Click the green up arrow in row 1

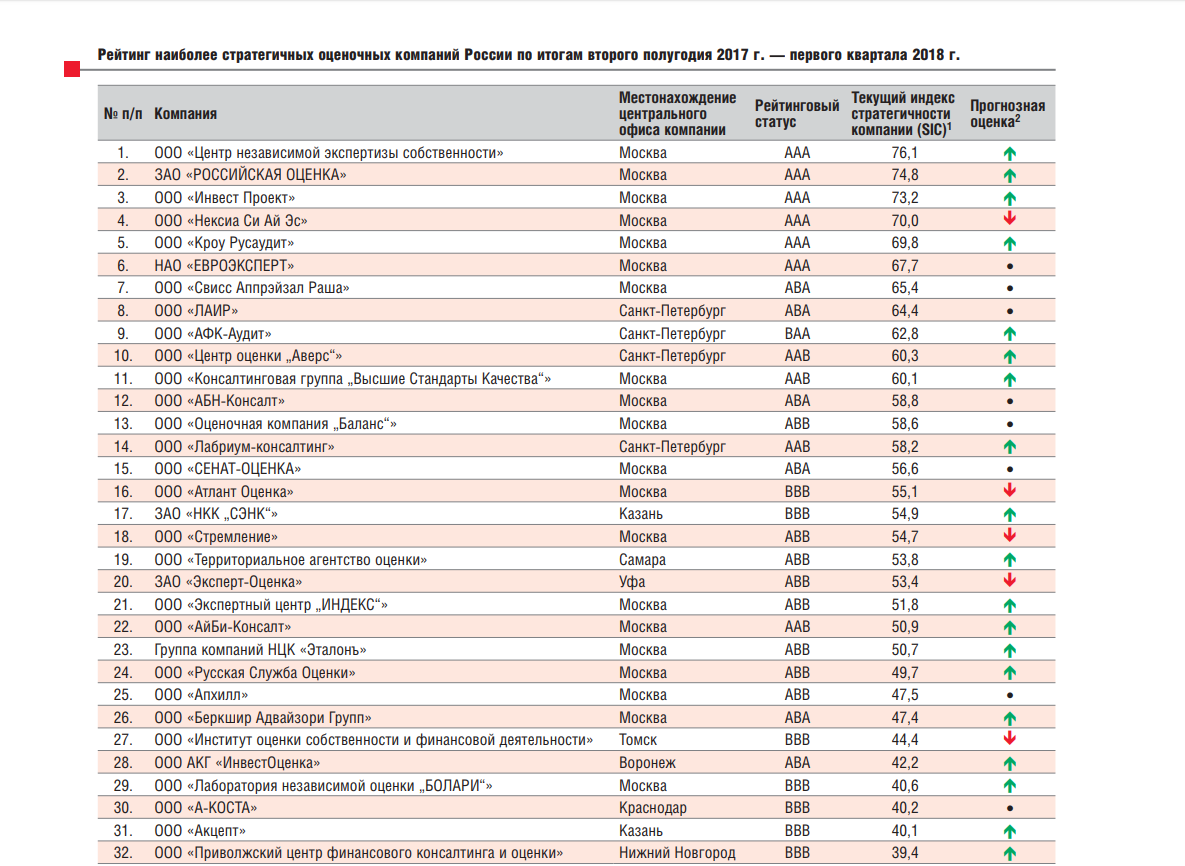(x=1010, y=153)
